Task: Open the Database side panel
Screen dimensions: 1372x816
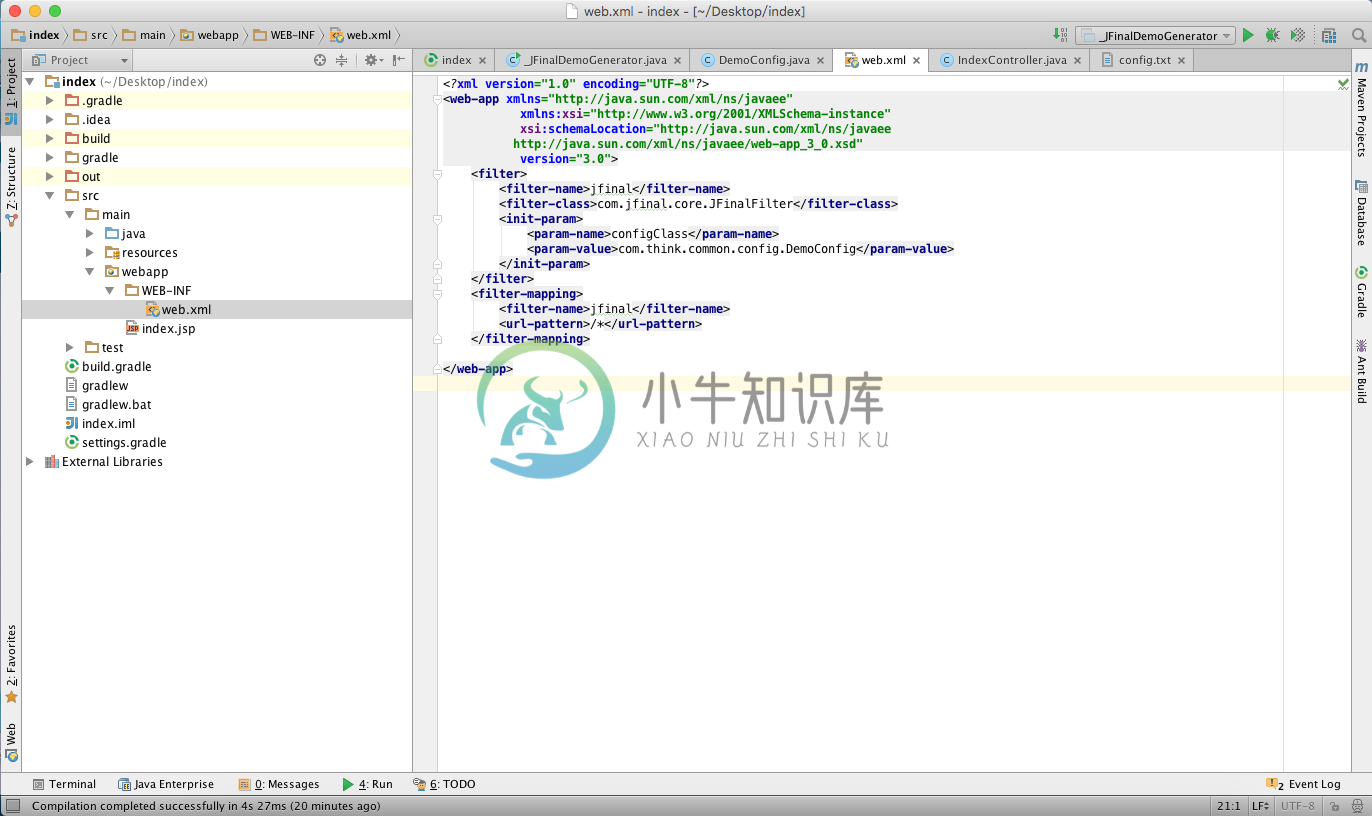Action: tap(1361, 213)
